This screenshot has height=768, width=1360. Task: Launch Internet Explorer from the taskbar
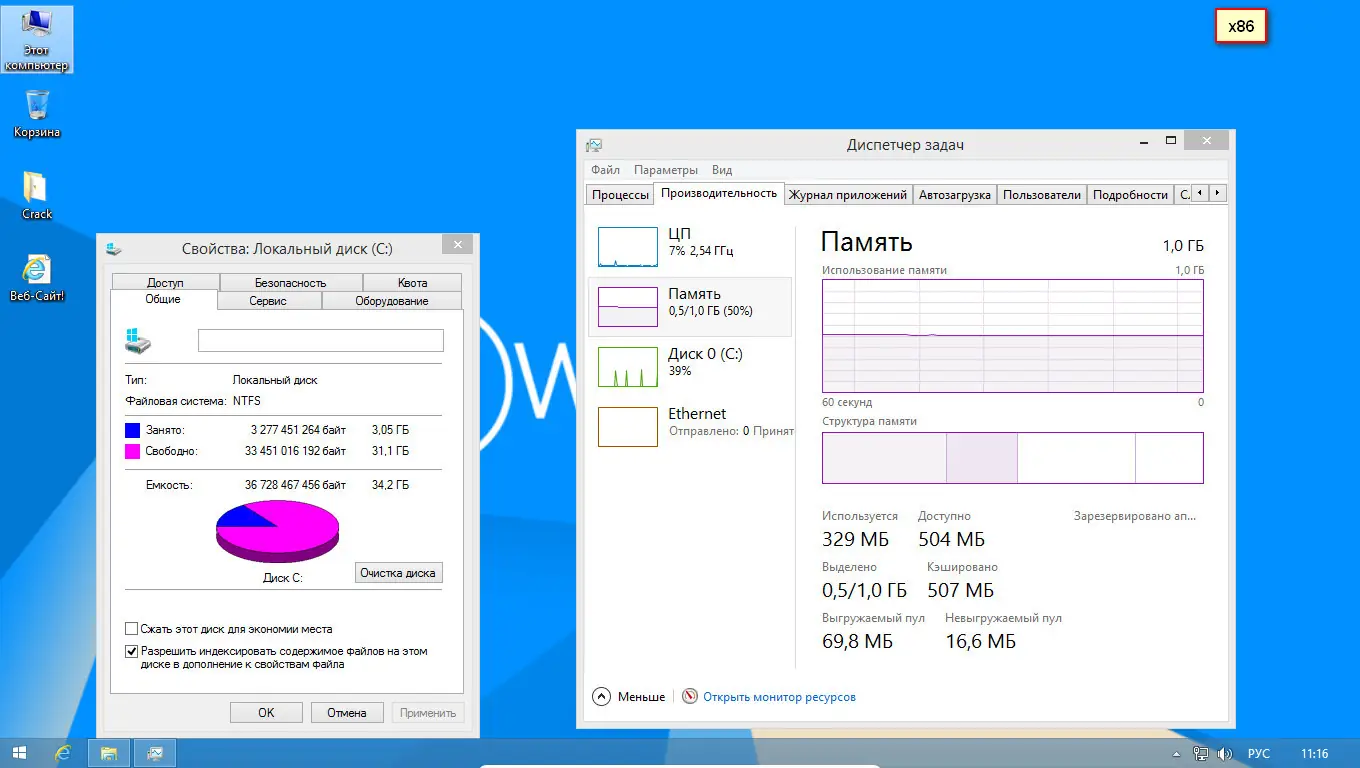click(x=63, y=753)
